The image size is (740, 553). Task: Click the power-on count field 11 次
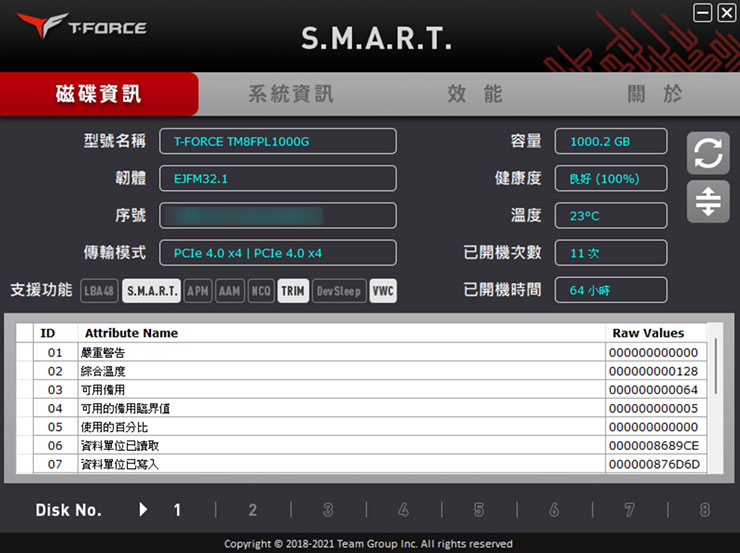pyautogui.click(x=611, y=253)
